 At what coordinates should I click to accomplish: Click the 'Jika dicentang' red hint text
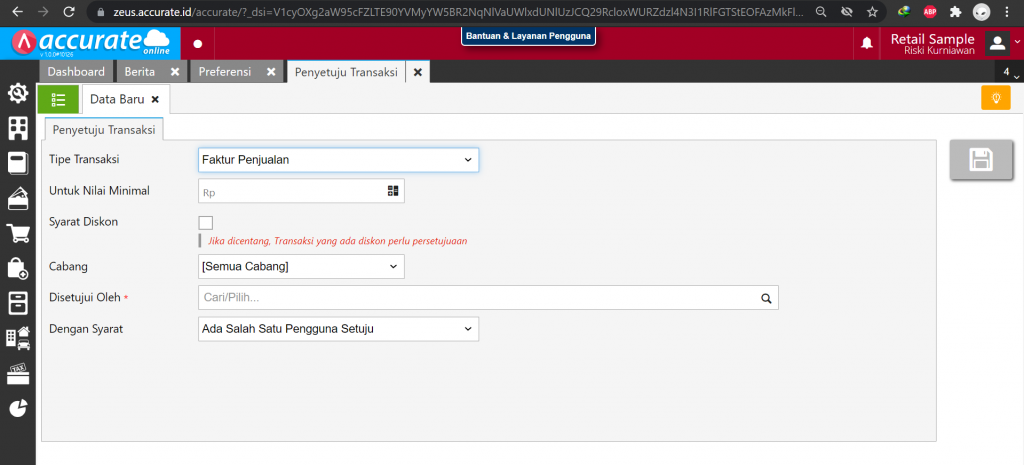[x=338, y=241]
